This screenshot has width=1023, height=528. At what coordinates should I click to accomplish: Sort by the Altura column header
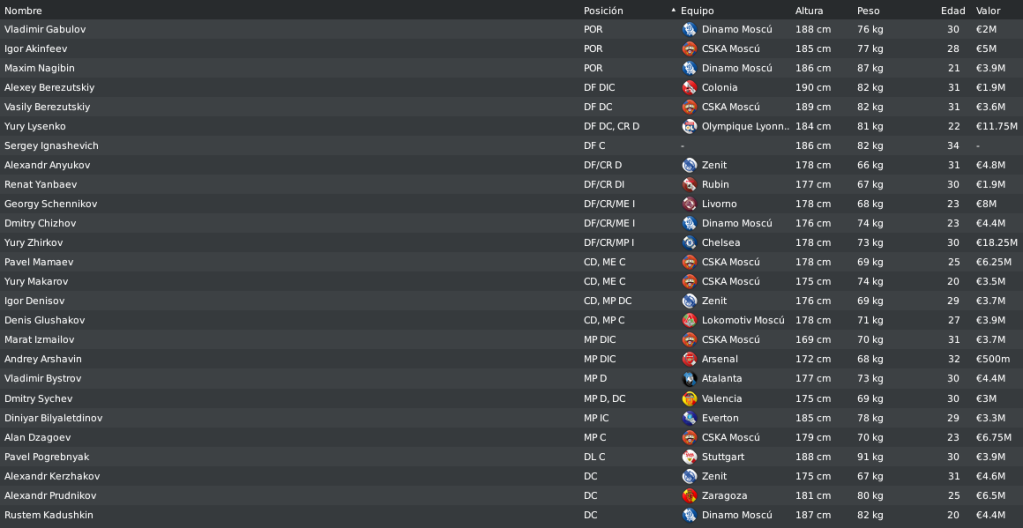click(809, 10)
